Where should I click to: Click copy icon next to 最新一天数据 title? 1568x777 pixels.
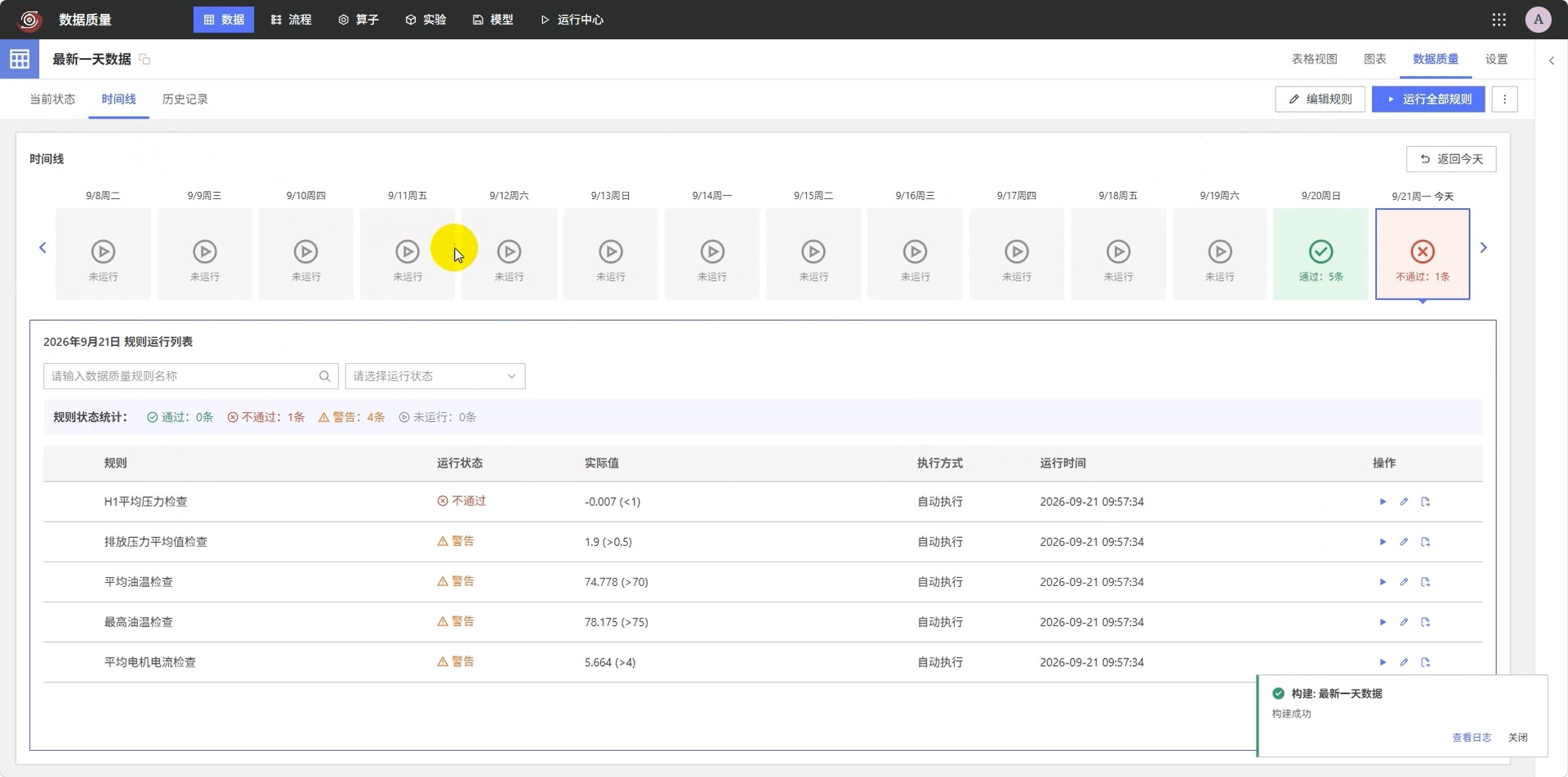145,59
